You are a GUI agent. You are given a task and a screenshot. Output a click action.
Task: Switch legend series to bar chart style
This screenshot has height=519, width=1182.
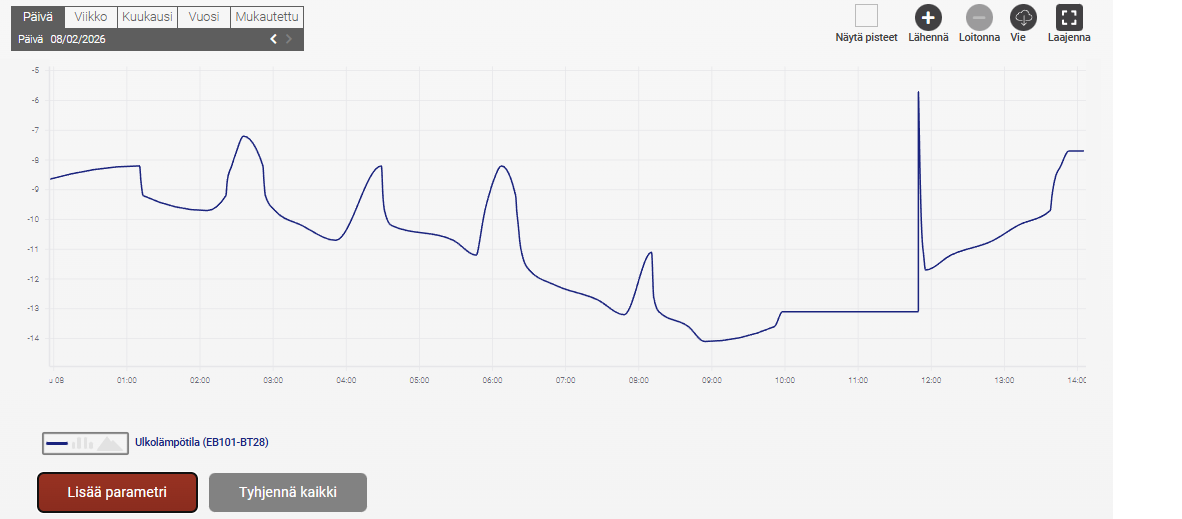(84, 442)
